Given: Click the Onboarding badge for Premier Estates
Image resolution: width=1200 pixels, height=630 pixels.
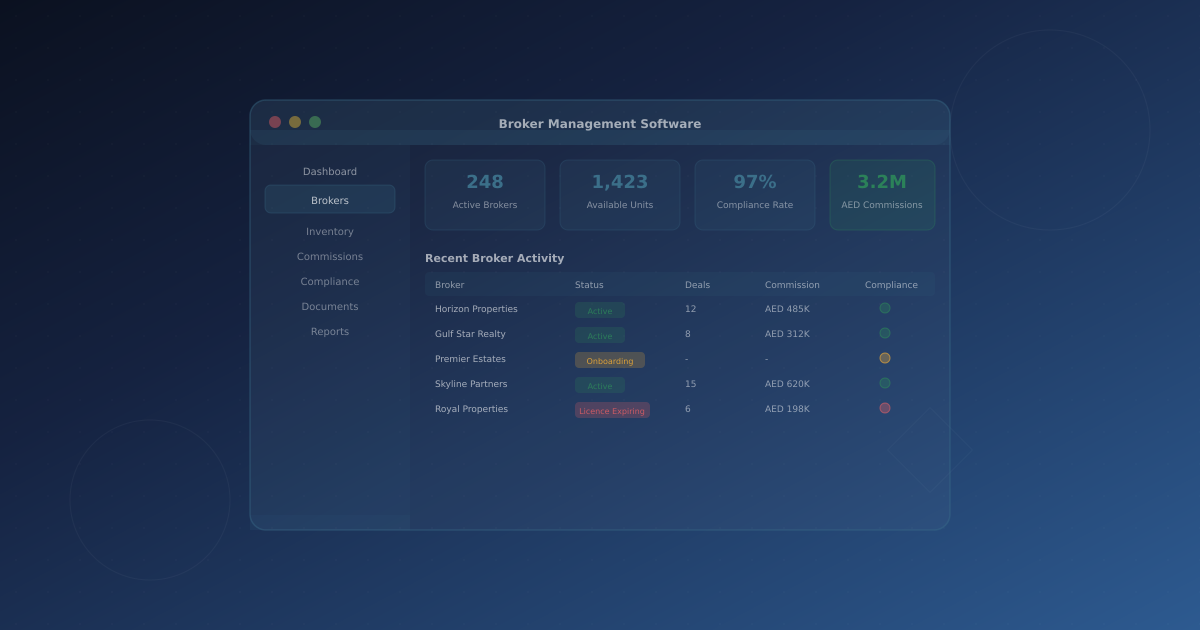Looking at the screenshot, I should pos(609,360).
